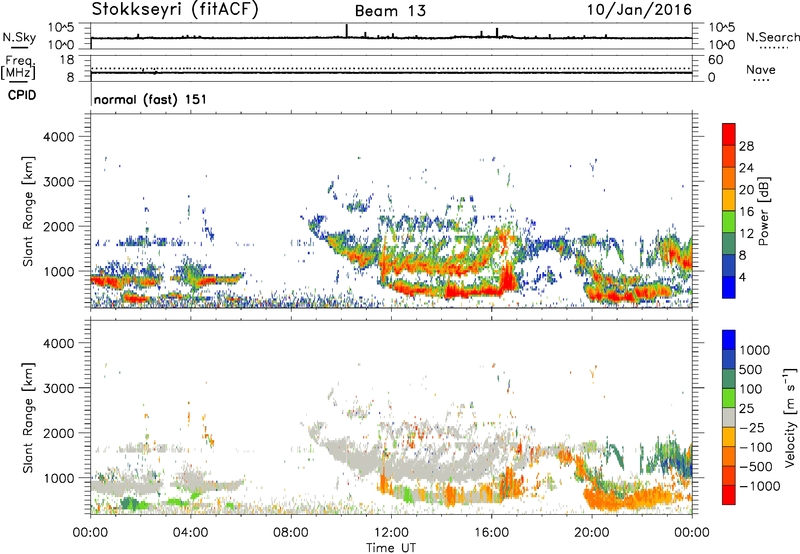Click the Beam 13 label
800x554 pixels.
click(x=390, y=11)
